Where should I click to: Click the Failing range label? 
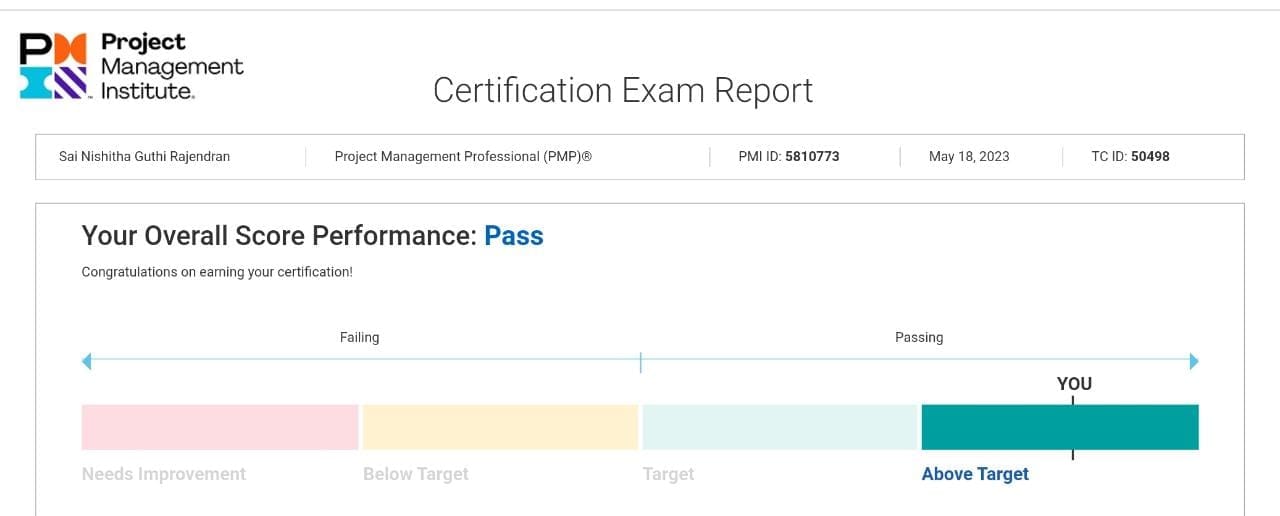point(360,338)
